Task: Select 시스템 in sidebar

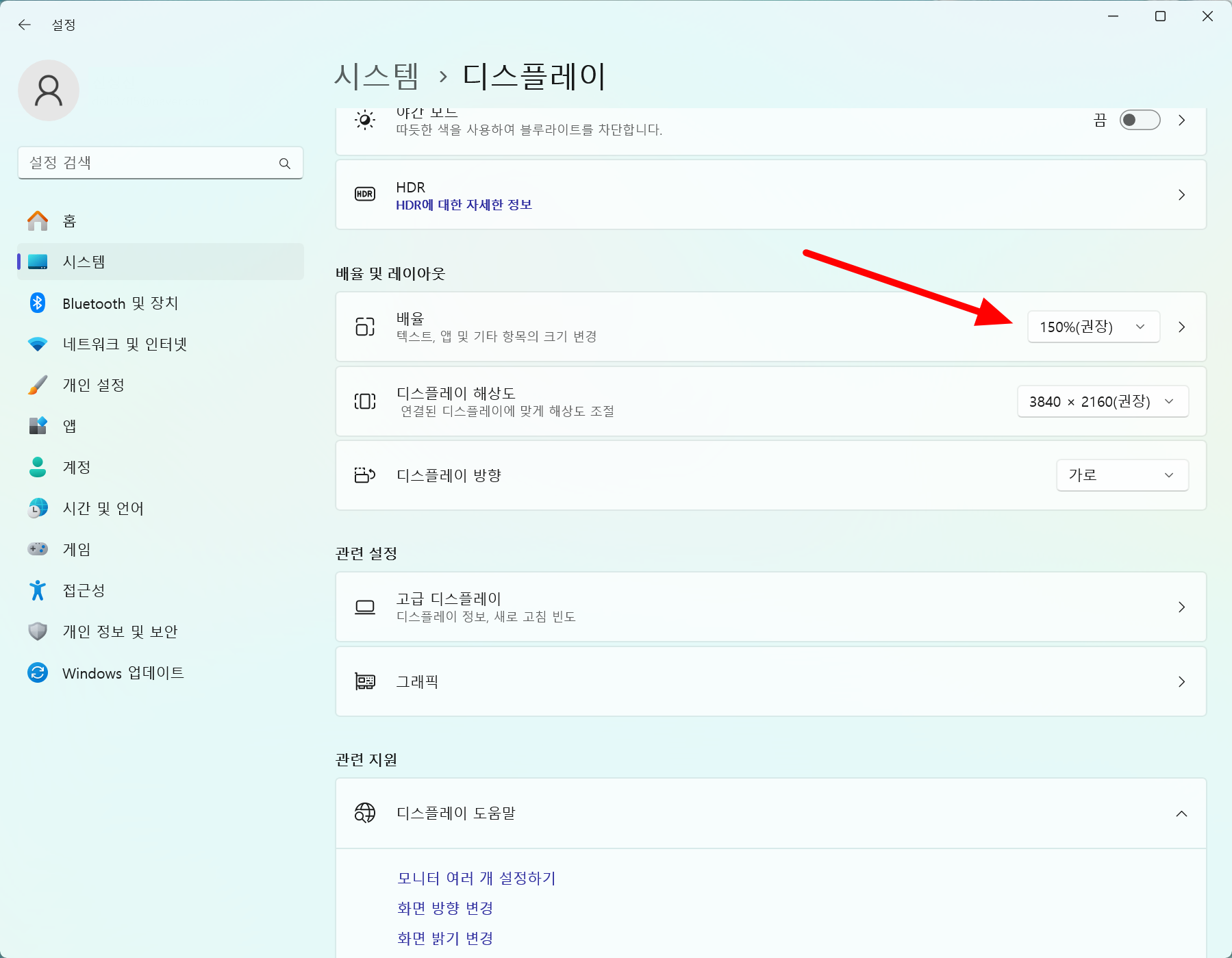Action: [160, 262]
